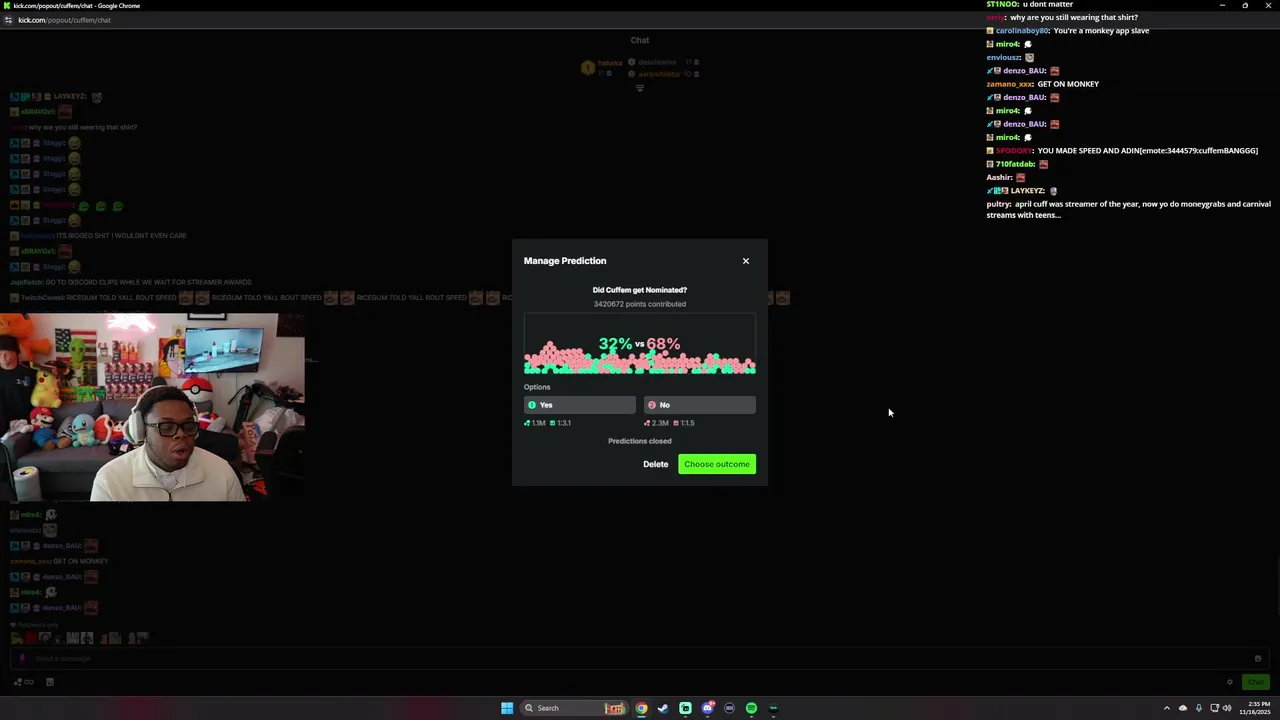The width and height of the screenshot is (1280, 720).
Task: Open the Windows Start menu
Action: (x=507, y=708)
